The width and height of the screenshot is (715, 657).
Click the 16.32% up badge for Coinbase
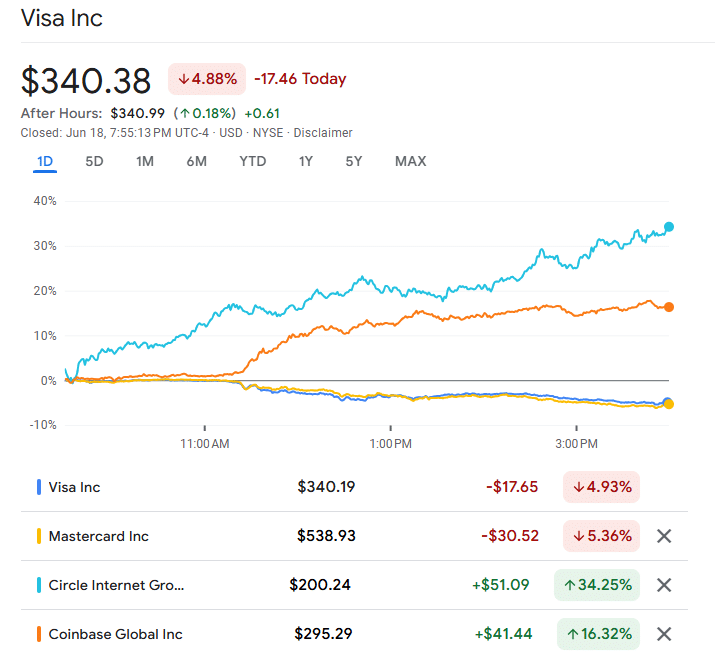pos(598,634)
